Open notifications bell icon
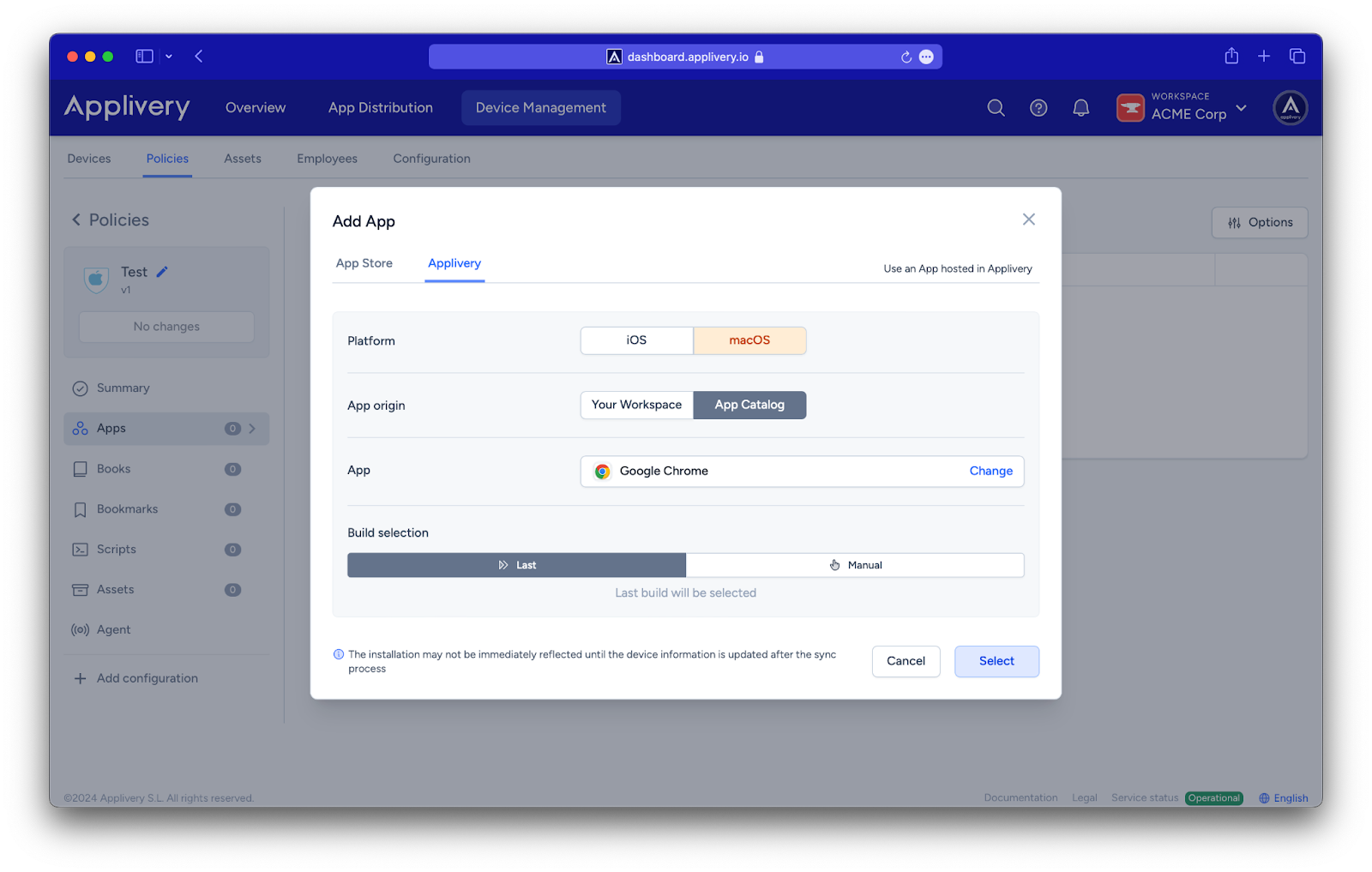Viewport: 1372px width, 872px height. point(1080,108)
